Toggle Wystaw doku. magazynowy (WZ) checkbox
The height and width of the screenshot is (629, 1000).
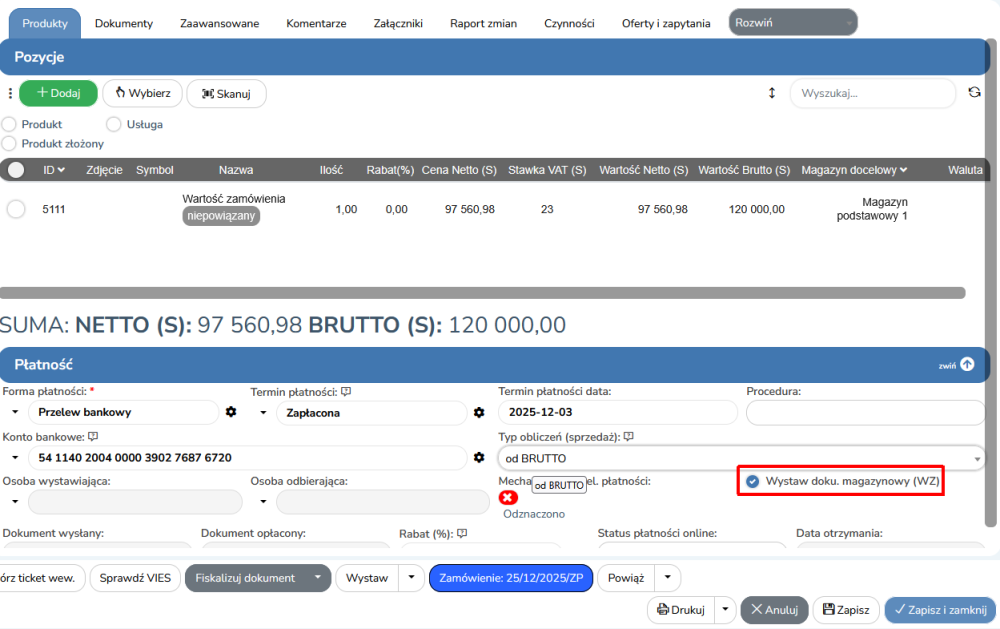[x=753, y=482]
